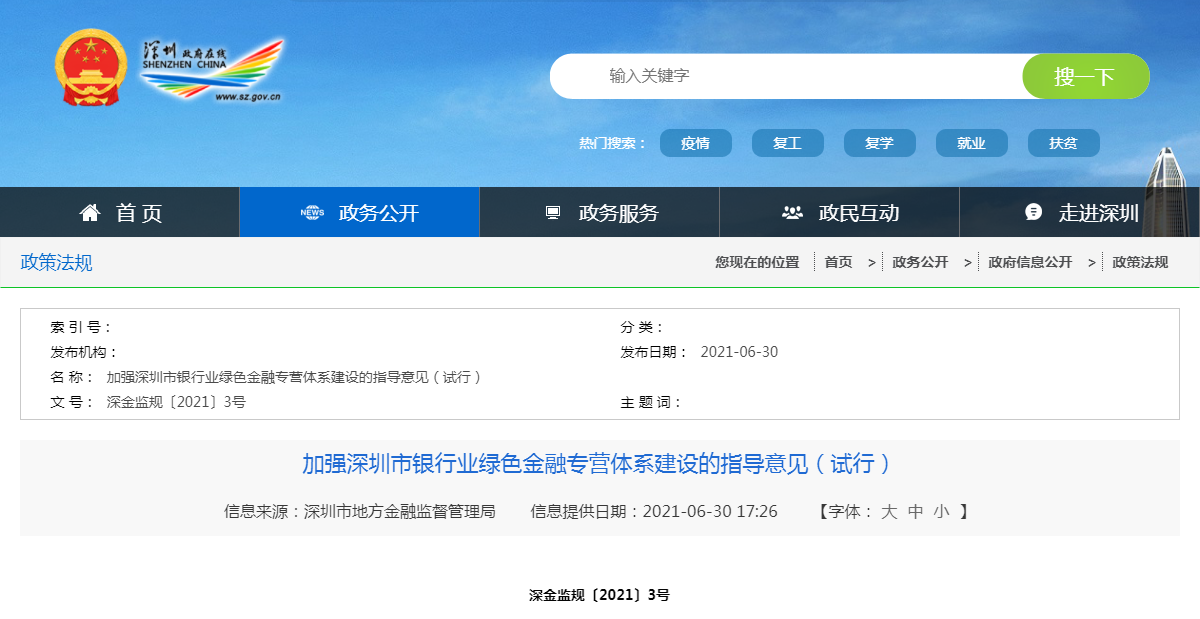Select the 疫情 hot search tag
The width and height of the screenshot is (1200, 619).
tap(695, 143)
